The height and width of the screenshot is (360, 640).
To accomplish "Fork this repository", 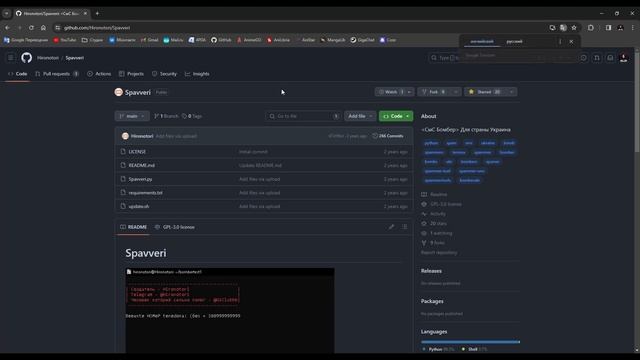I will [434, 92].
